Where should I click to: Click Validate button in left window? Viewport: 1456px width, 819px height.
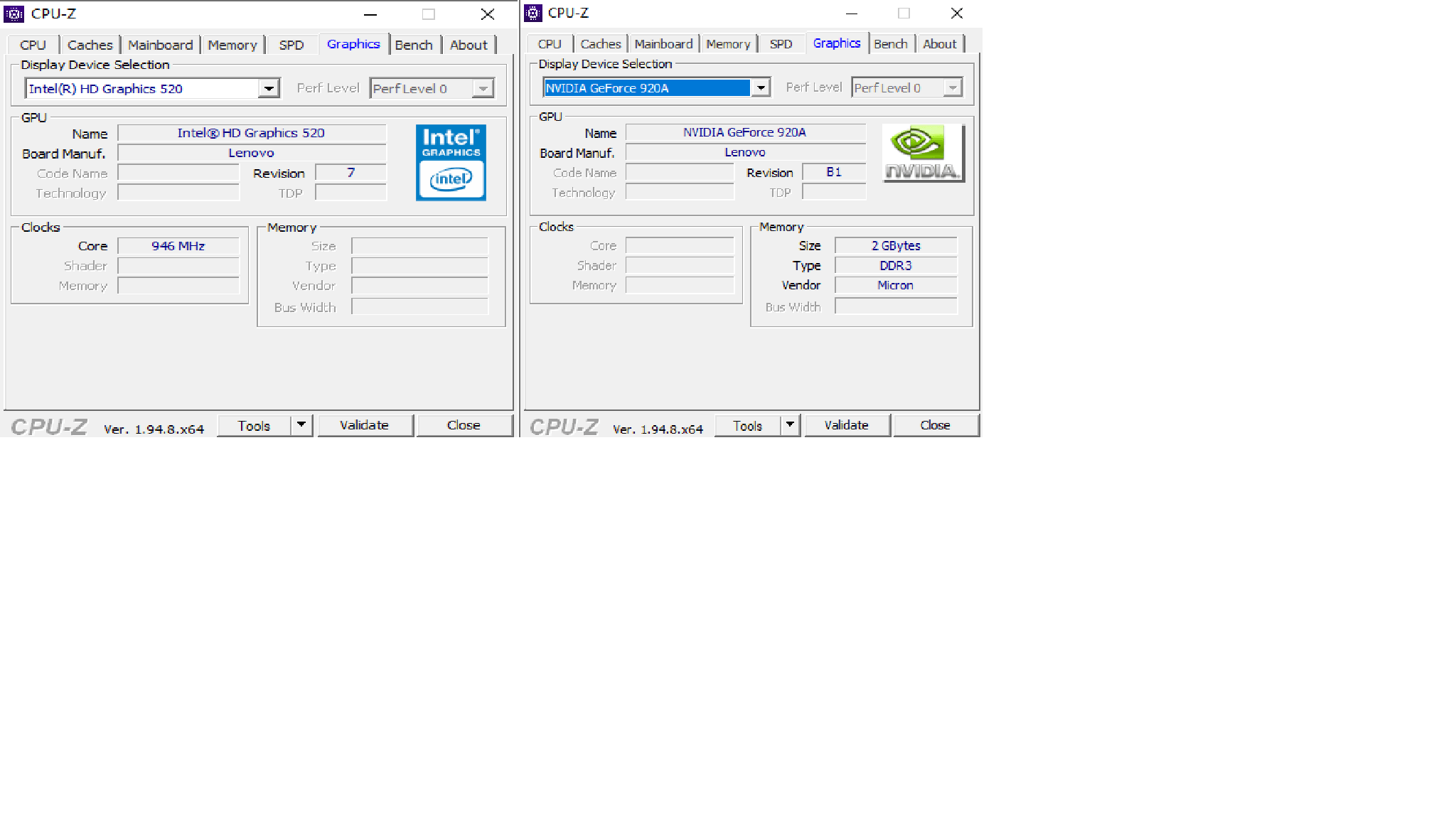(365, 425)
